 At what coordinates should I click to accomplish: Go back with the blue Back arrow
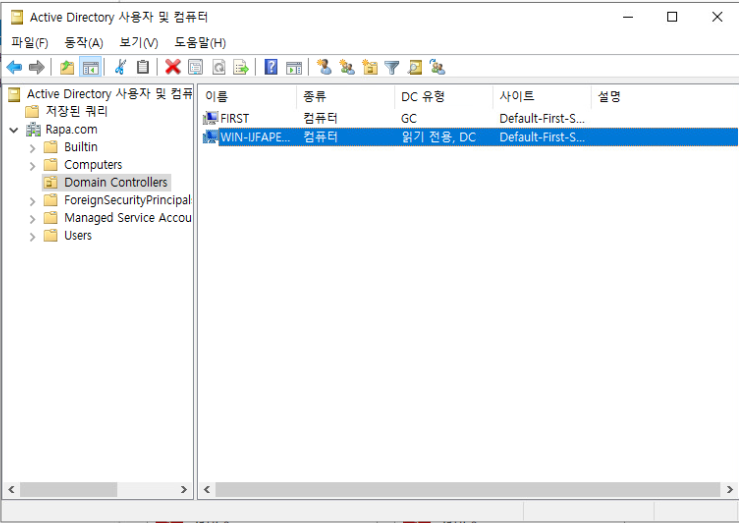15,67
